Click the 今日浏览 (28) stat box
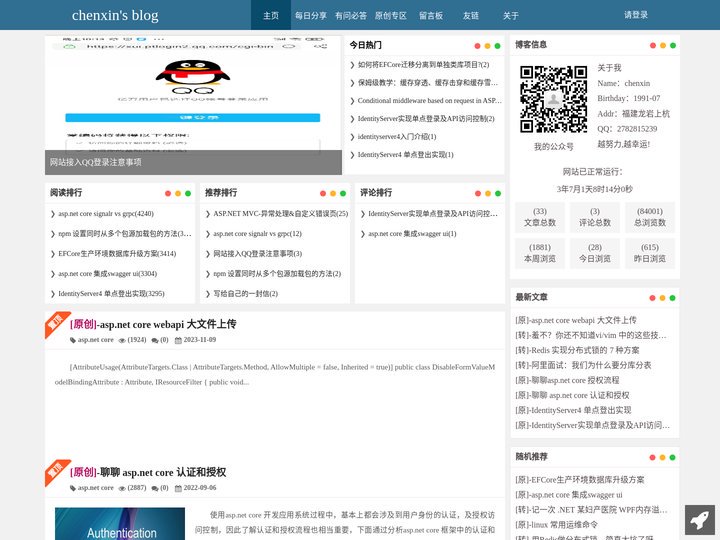 click(x=595, y=253)
